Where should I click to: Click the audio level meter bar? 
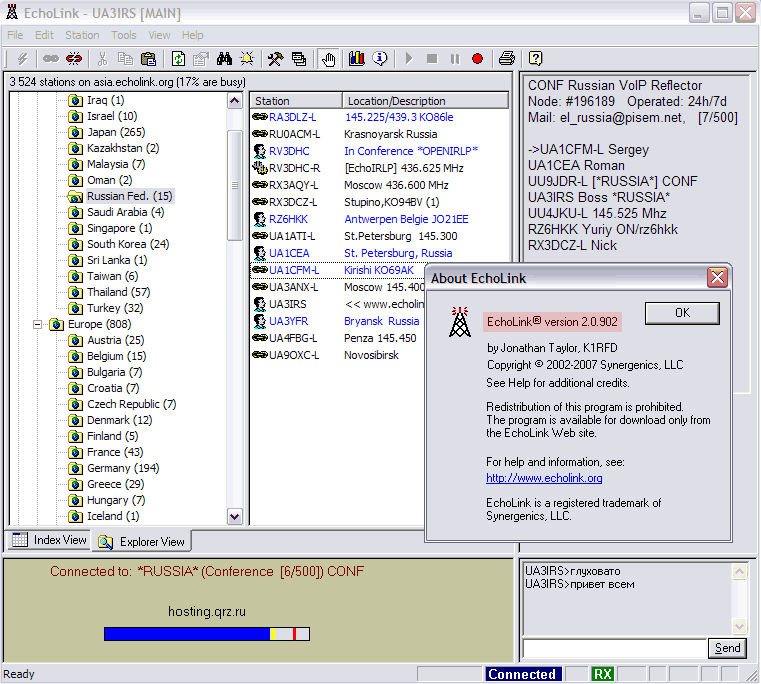tap(207, 634)
